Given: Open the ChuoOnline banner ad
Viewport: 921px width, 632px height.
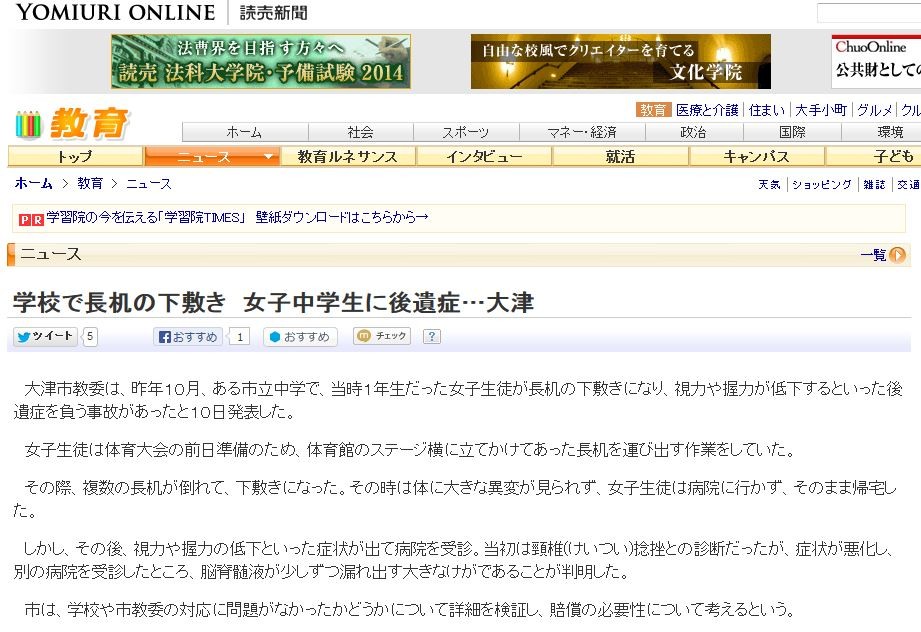Looking at the screenshot, I should point(876,62).
